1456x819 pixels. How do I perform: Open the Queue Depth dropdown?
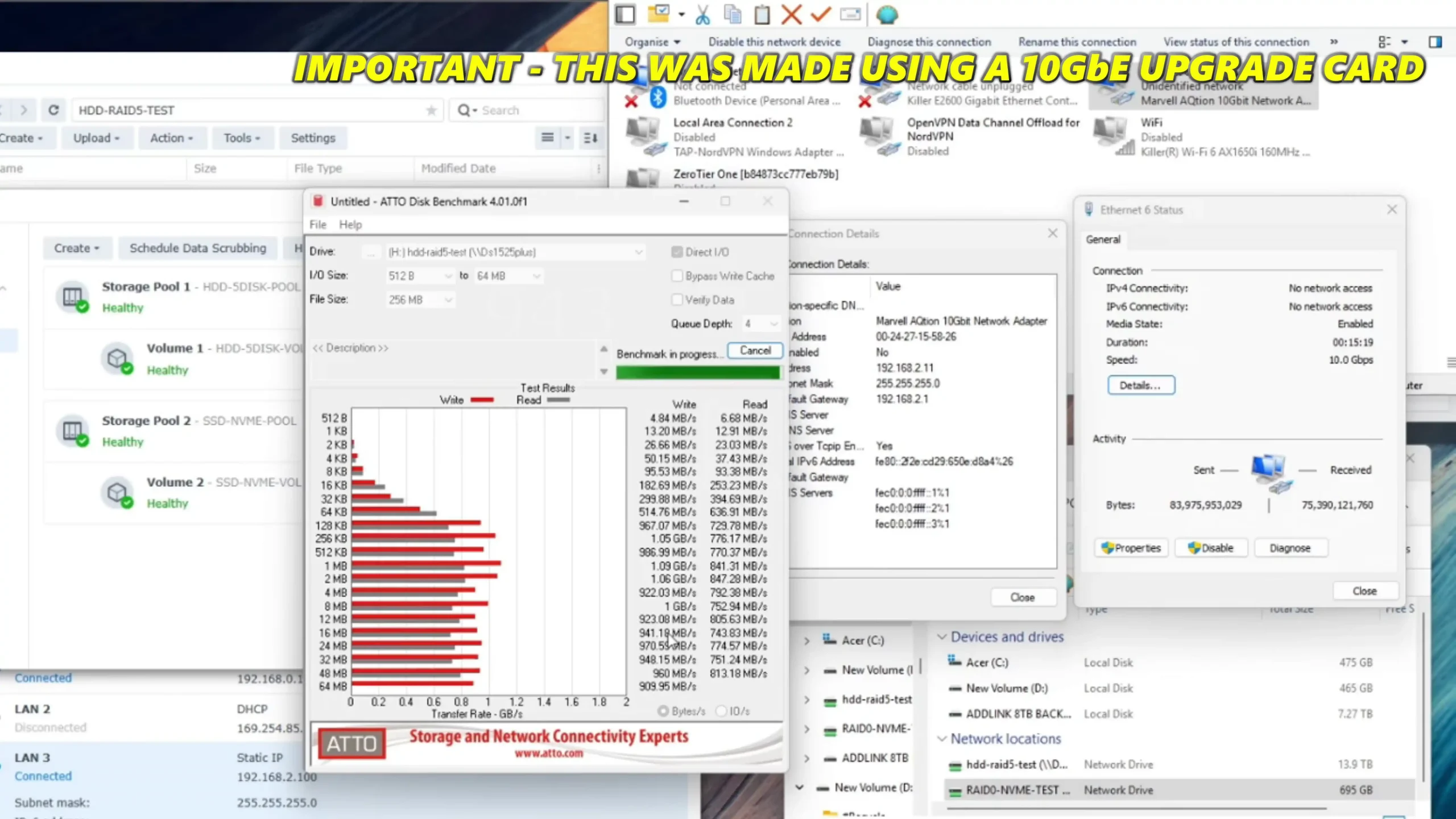[762, 324]
